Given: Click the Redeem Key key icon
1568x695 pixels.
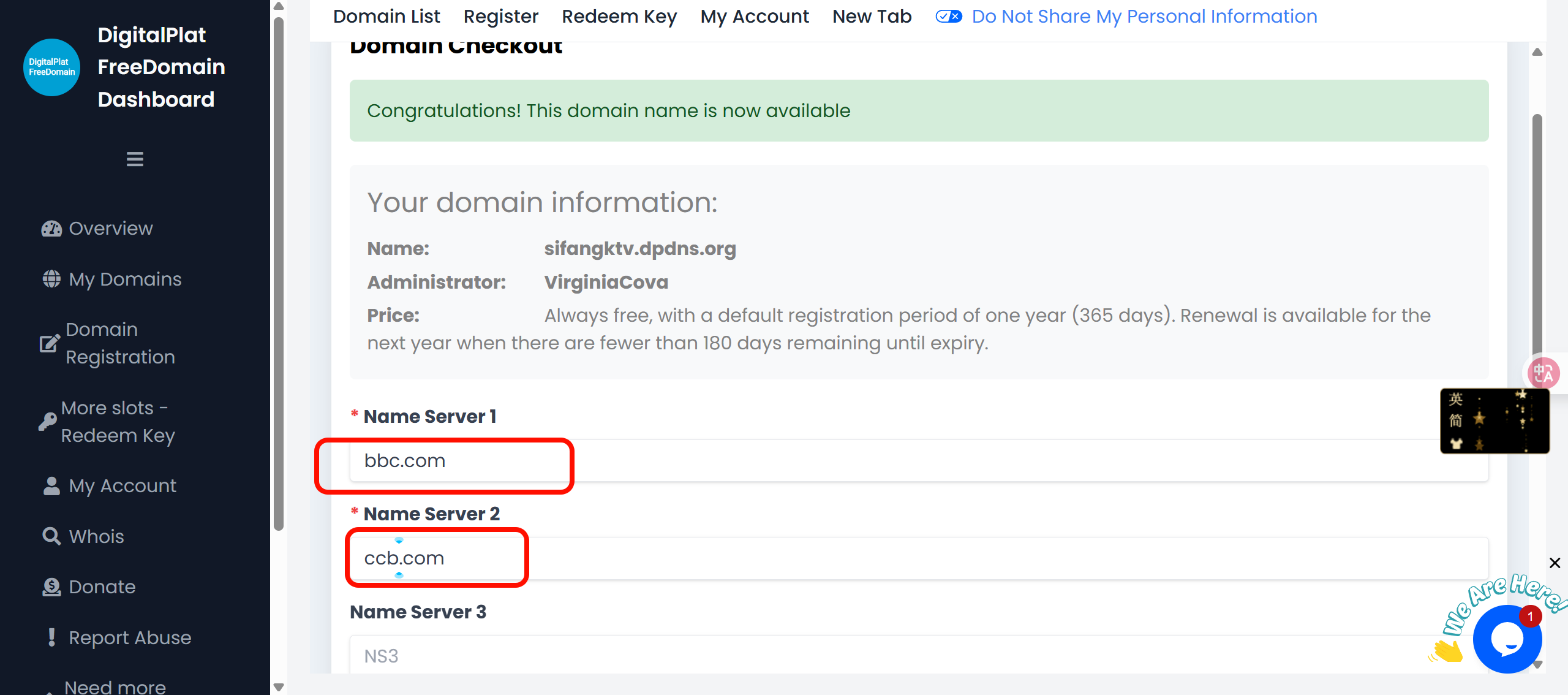Looking at the screenshot, I should pyautogui.click(x=47, y=422).
